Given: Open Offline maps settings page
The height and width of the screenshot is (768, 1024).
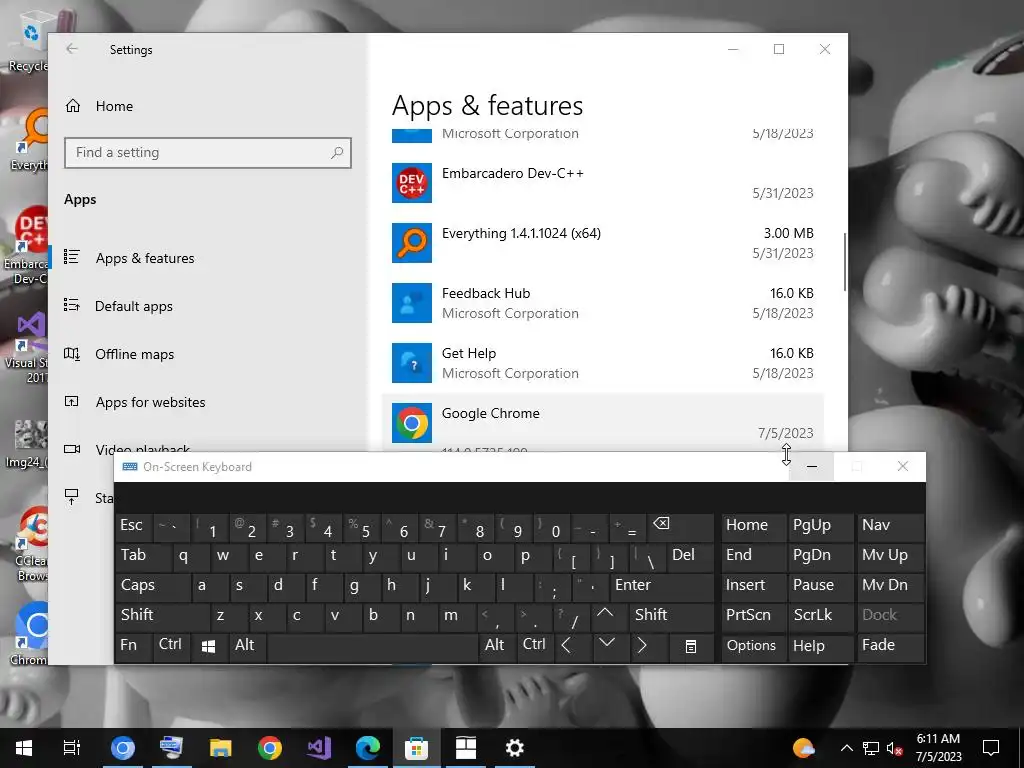Looking at the screenshot, I should coord(135,354).
